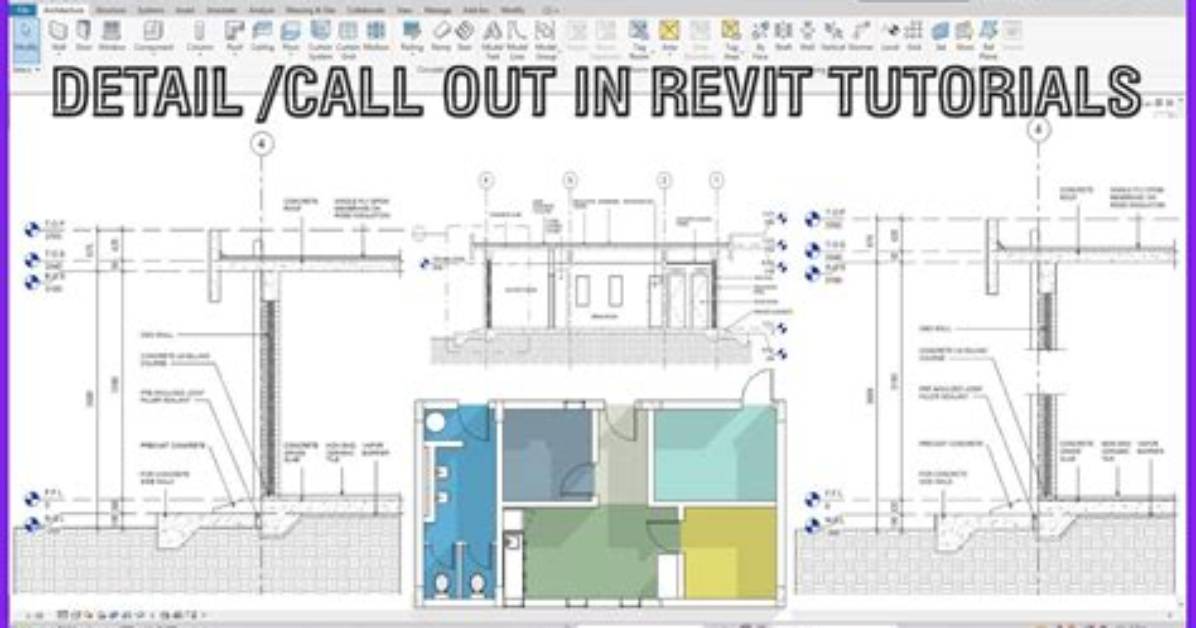Activate the Railing tool
This screenshot has width=1196, height=628.
tap(412, 35)
